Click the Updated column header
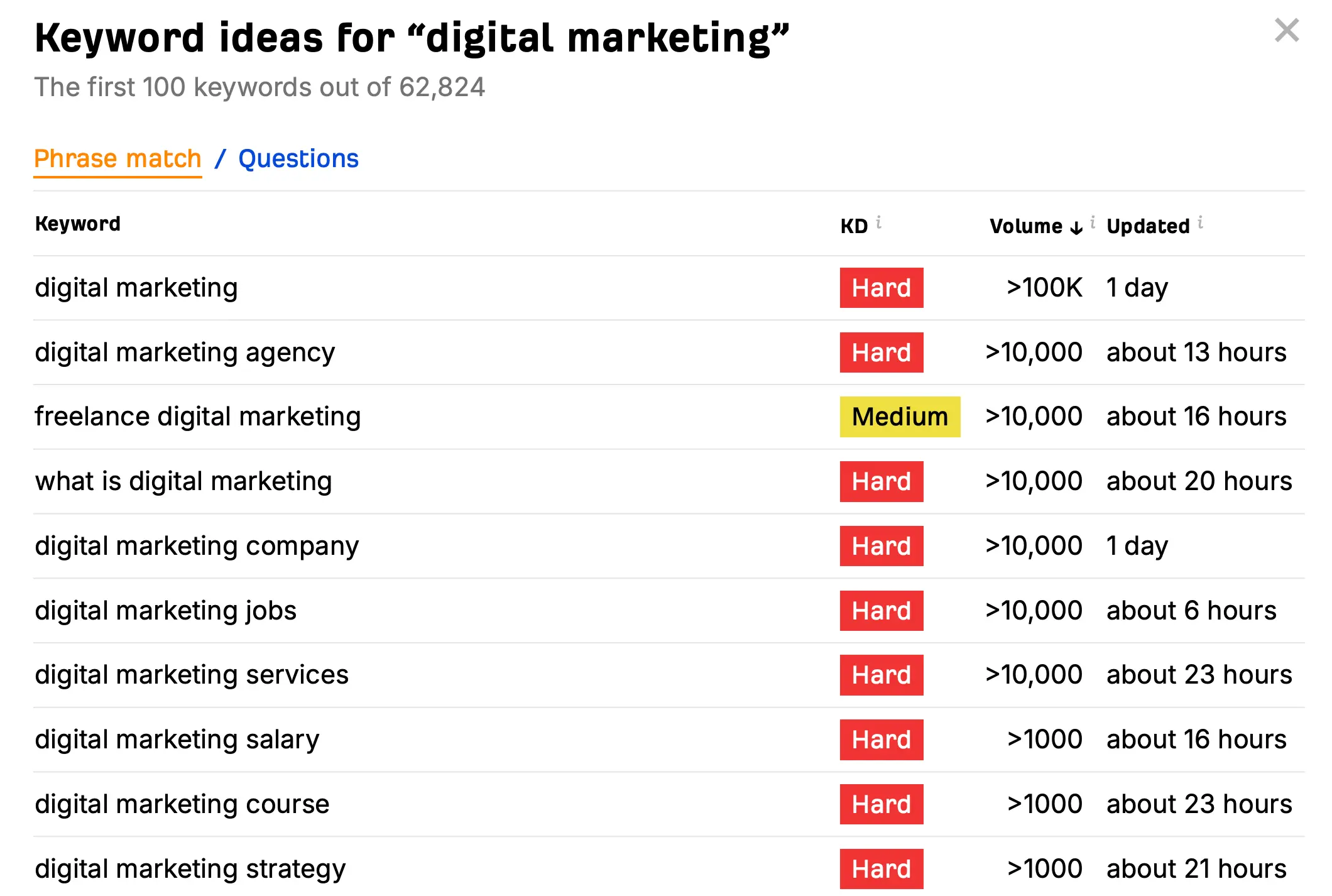Viewport: 1332px width, 896px height. pos(1148,226)
